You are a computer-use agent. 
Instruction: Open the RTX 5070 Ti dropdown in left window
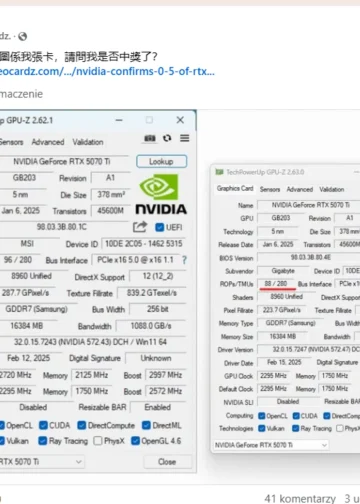[x=41, y=462]
